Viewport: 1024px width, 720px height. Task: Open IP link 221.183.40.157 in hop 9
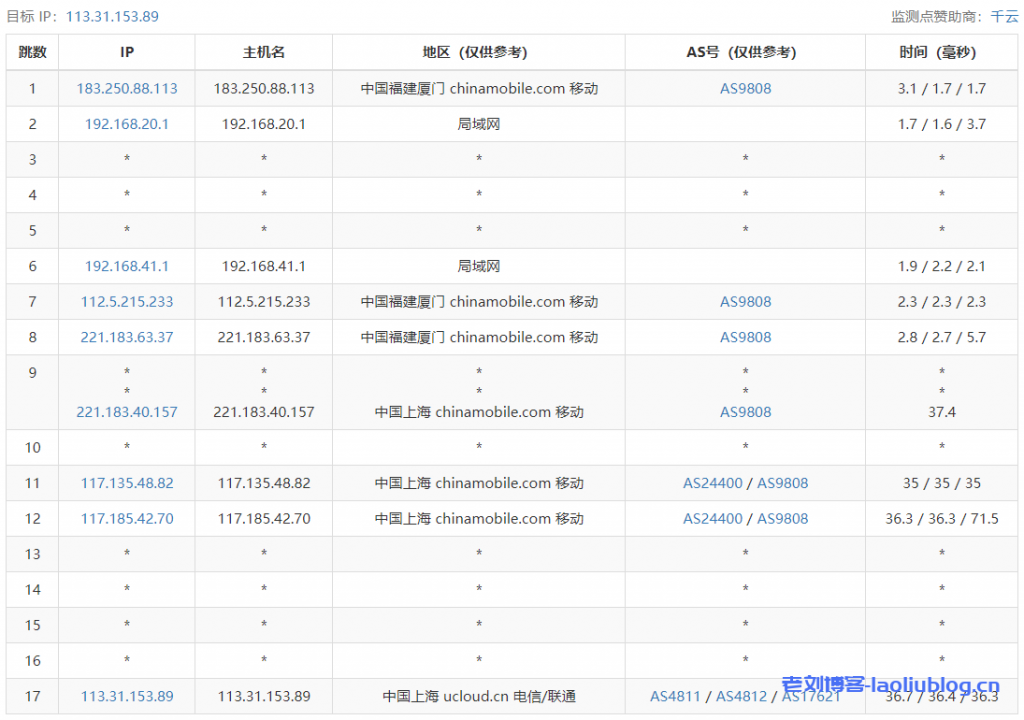tap(127, 411)
